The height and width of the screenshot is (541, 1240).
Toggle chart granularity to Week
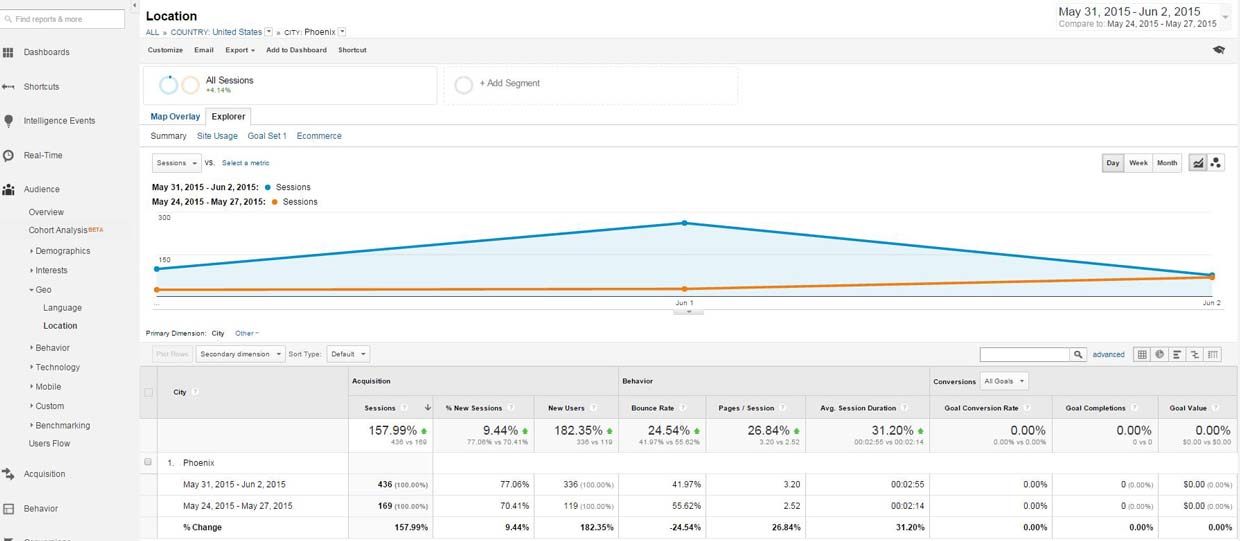(x=1138, y=163)
